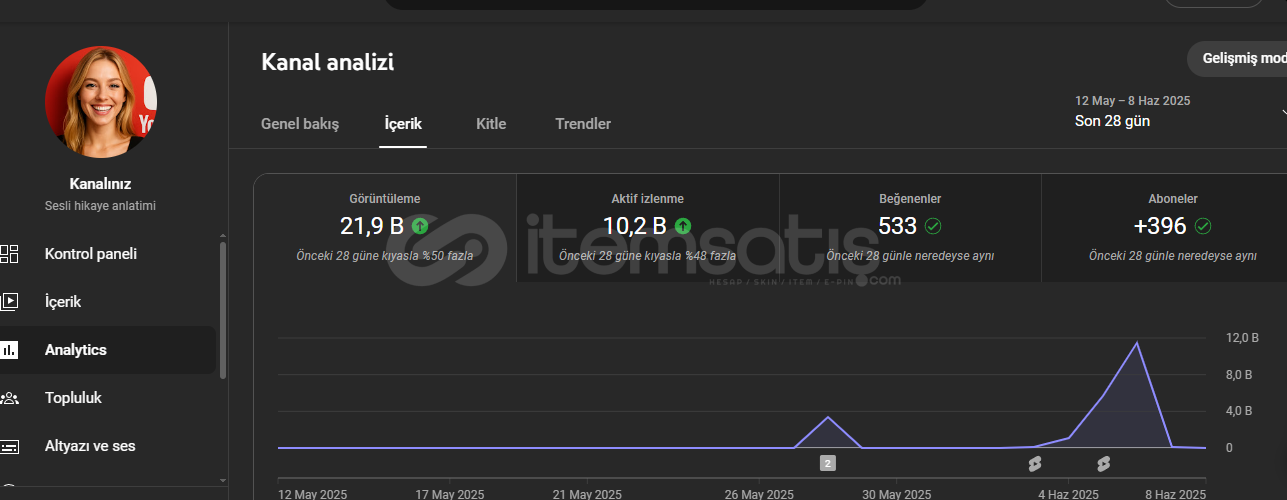Switch to the Trendler tab

click(583, 124)
